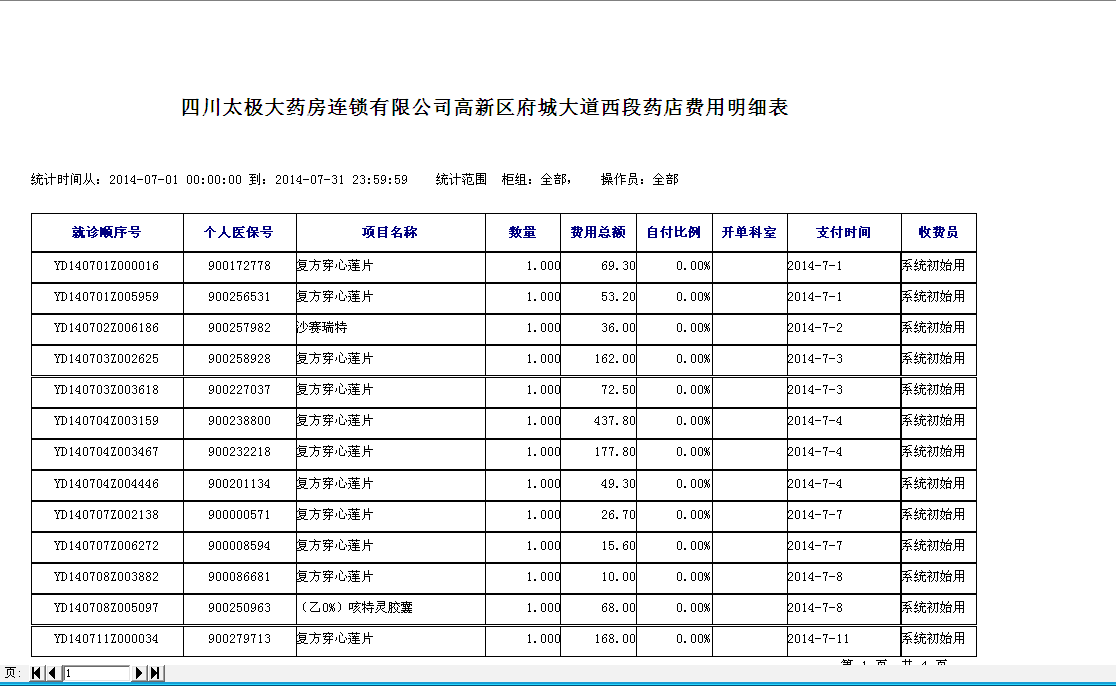Image resolution: width=1116 pixels, height=688 pixels.
Task: Click insurance number 900172778
Action: coord(239,266)
